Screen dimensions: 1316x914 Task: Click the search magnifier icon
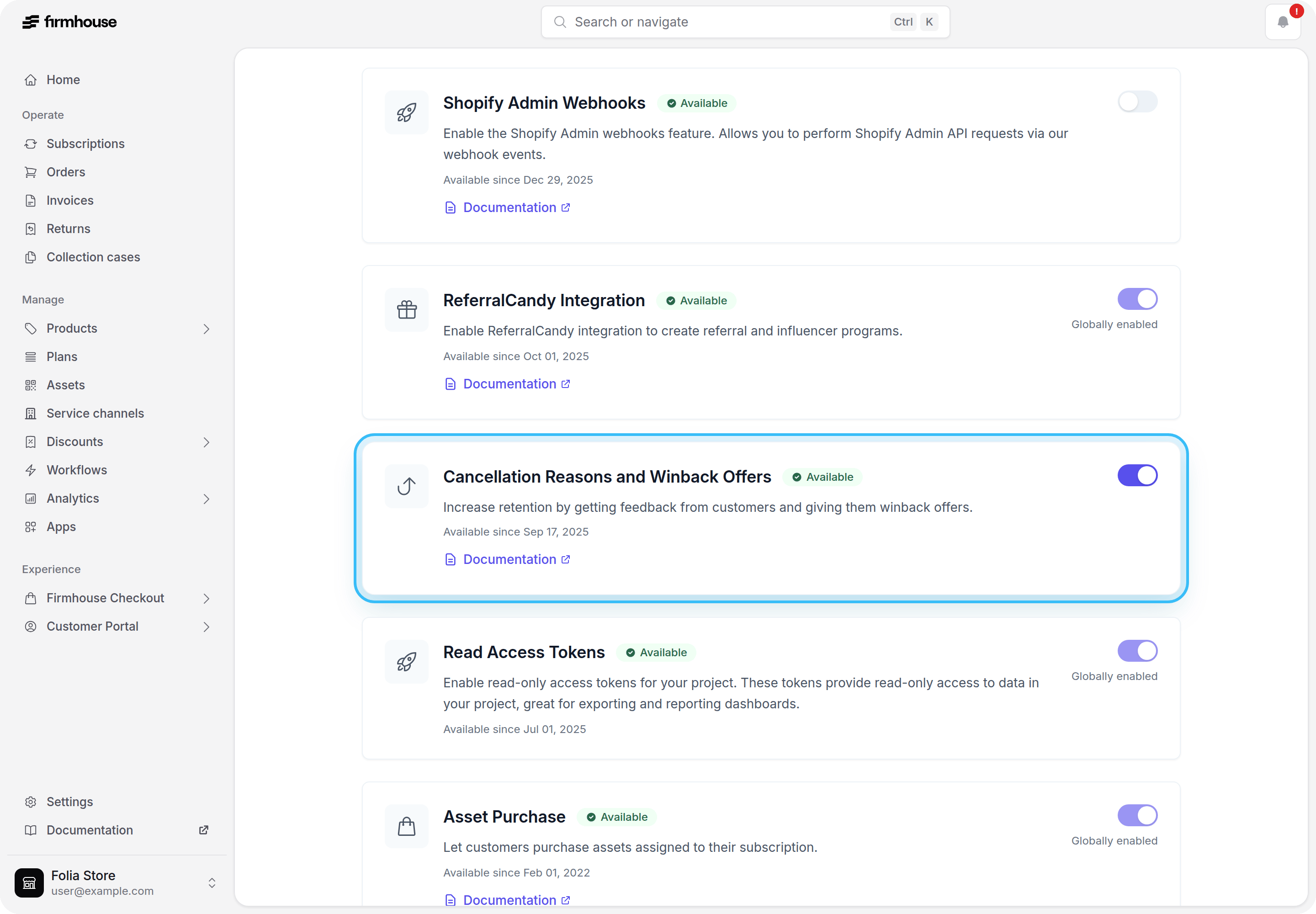pyautogui.click(x=560, y=22)
